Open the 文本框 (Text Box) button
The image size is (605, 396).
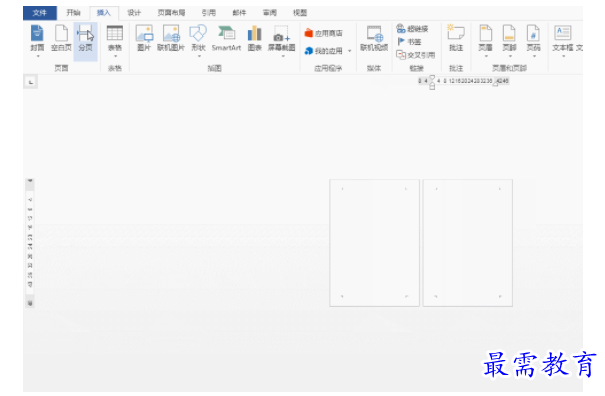(563, 38)
